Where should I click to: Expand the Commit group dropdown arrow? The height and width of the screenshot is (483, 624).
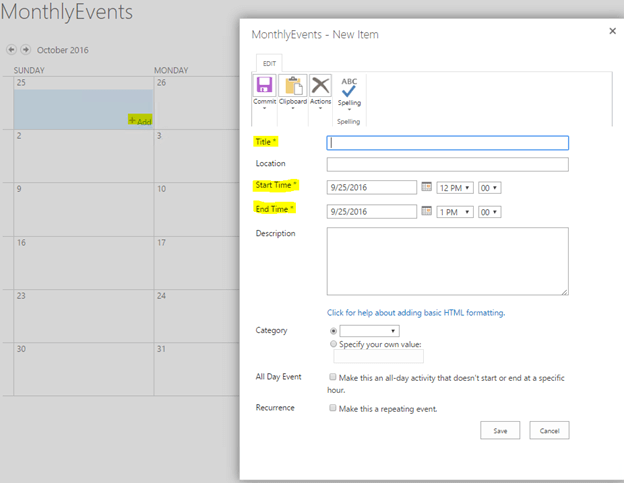pos(264,108)
